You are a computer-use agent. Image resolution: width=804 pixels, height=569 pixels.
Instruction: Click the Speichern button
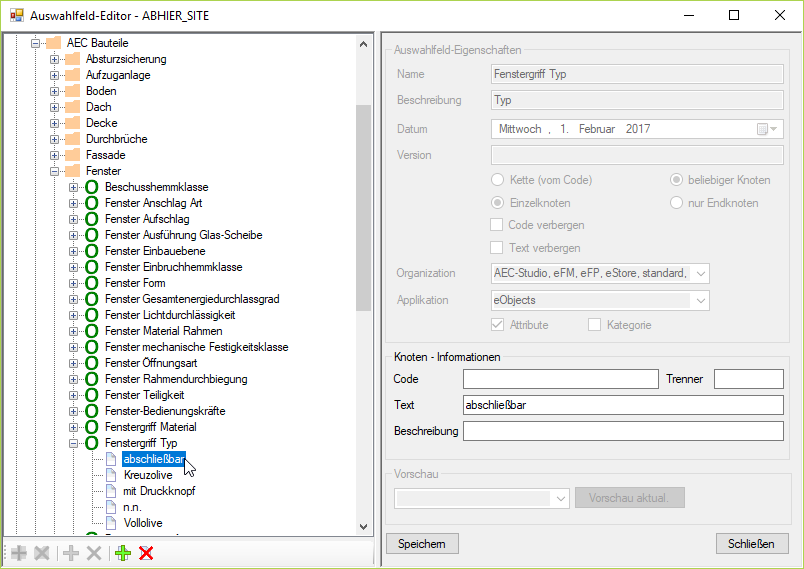pos(422,544)
